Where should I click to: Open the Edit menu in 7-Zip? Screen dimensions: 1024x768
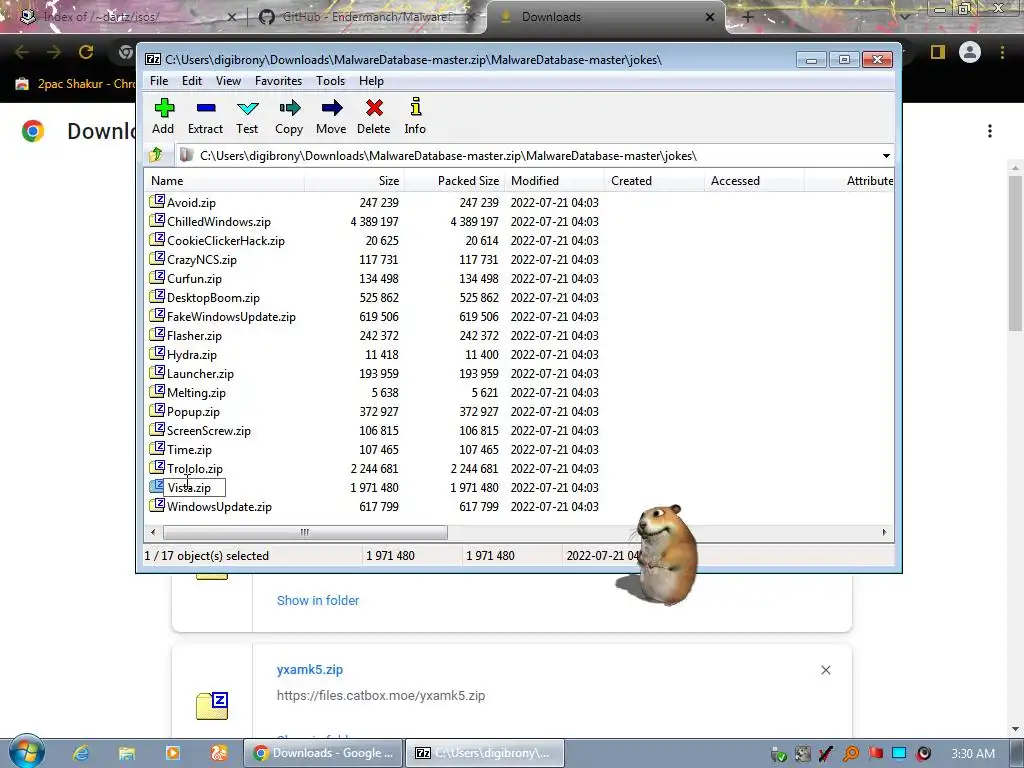click(191, 81)
